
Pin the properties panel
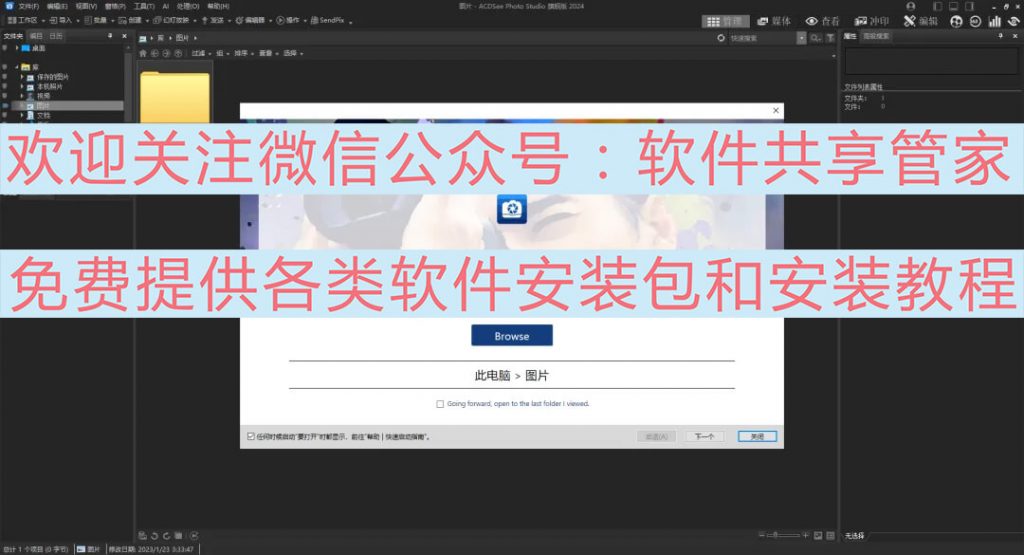pyautogui.click(x=1000, y=36)
